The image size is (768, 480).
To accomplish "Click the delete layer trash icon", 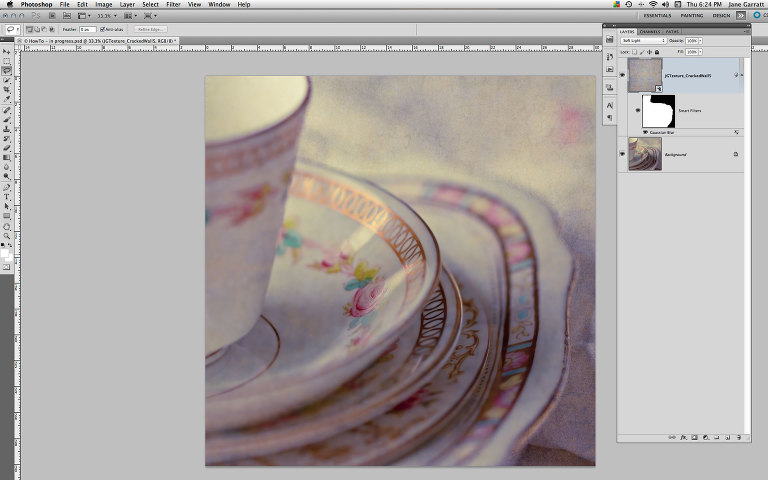I will [x=739, y=437].
